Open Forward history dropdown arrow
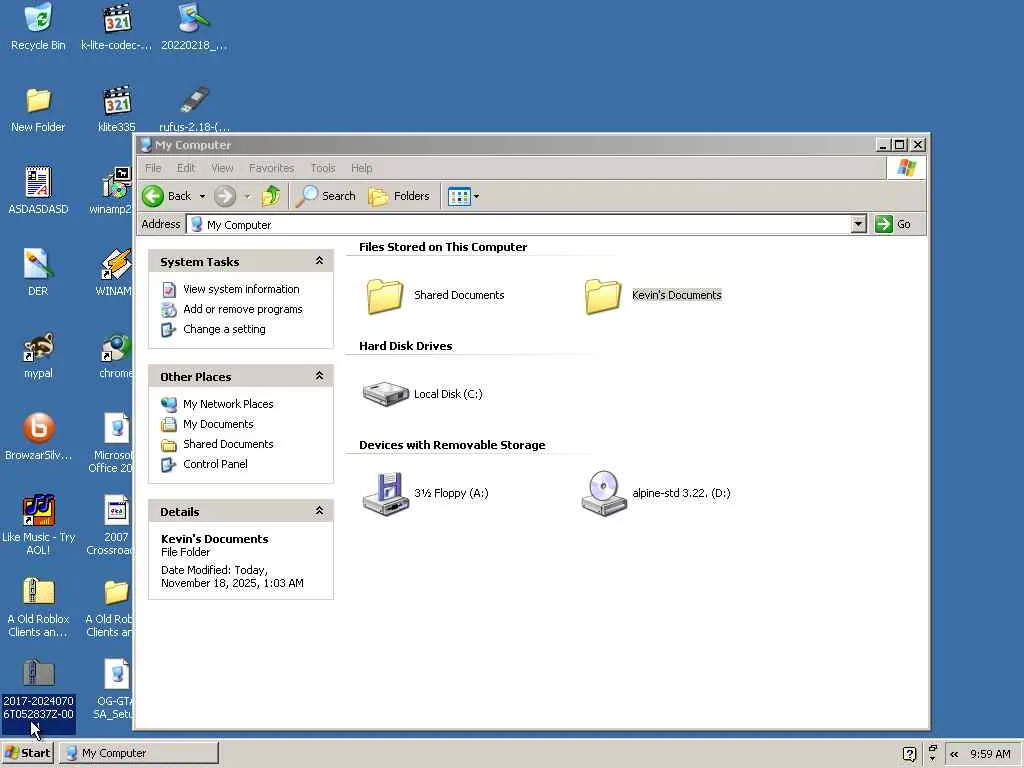Image resolution: width=1024 pixels, height=768 pixels. [247, 196]
